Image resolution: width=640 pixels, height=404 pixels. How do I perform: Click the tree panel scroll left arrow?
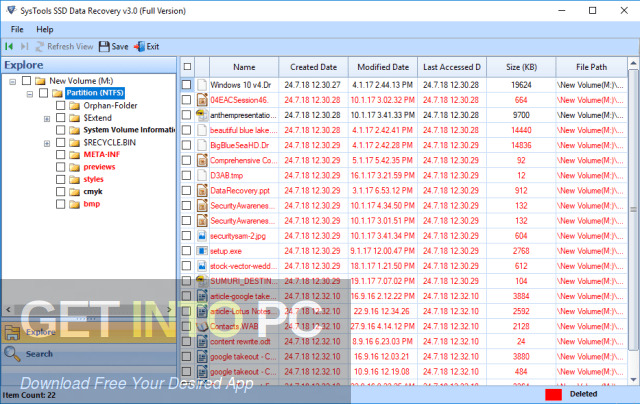[x=8, y=310]
